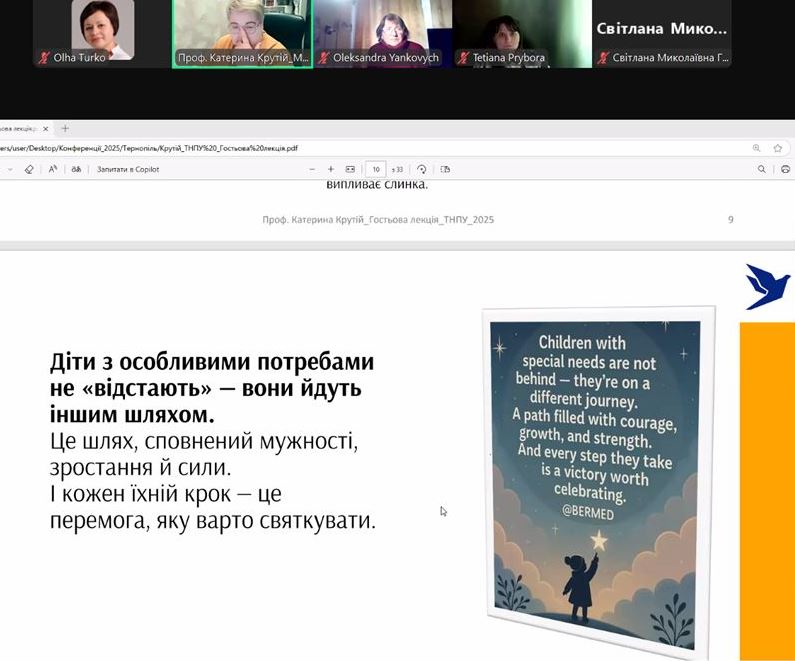Click the total pages label з 33
This screenshot has height=661, width=795.
point(398,169)
